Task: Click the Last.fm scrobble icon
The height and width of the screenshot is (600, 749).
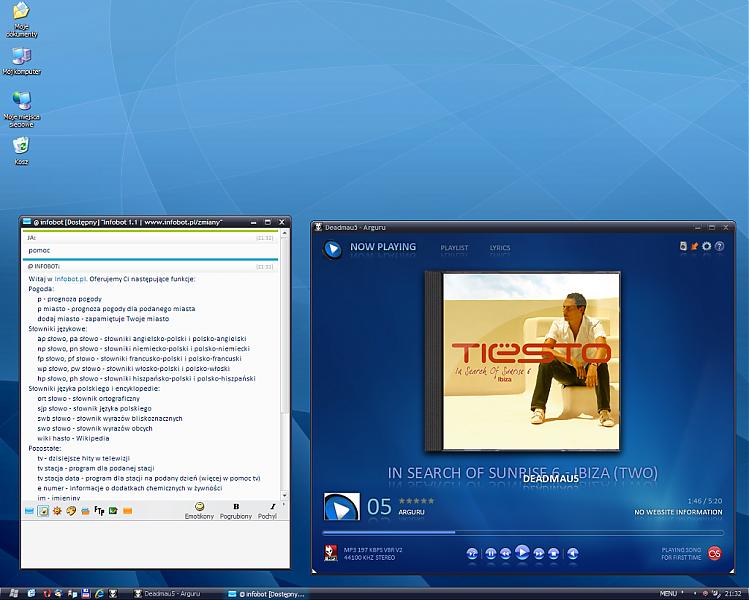Action: click(x=715, y=553)
